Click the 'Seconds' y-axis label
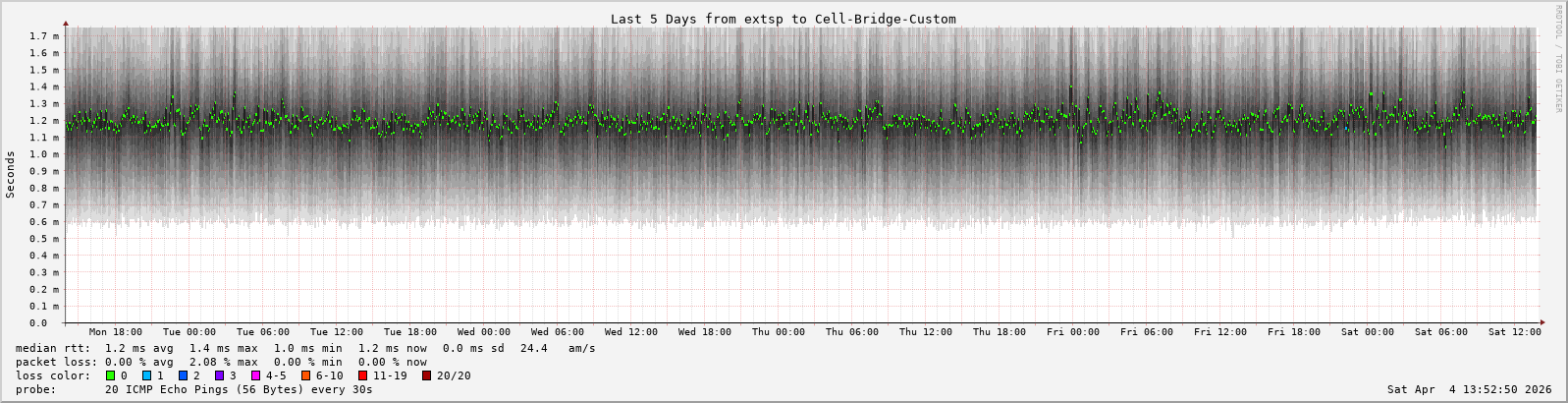Viewport: 1568px width, 403px height. tap(11, 174)
